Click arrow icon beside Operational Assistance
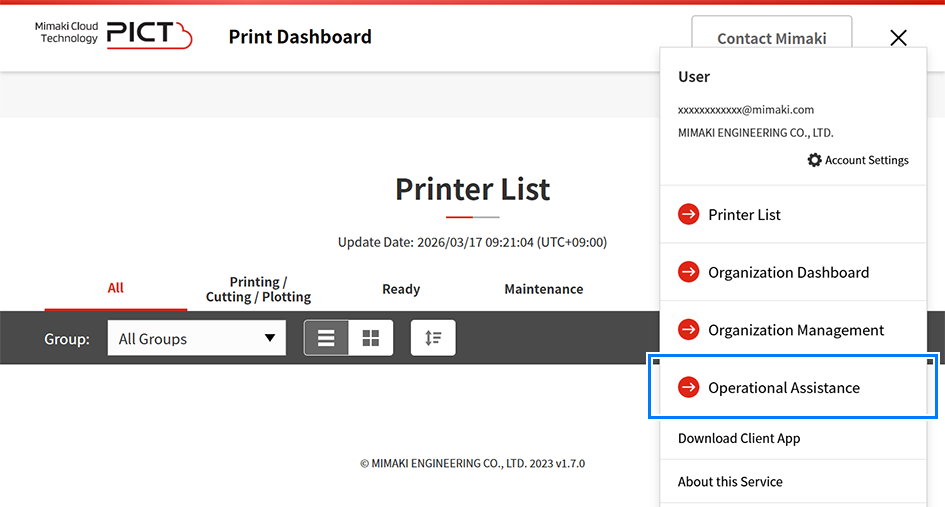The height and width of the screenshot is (507, 945). (688, 387)
